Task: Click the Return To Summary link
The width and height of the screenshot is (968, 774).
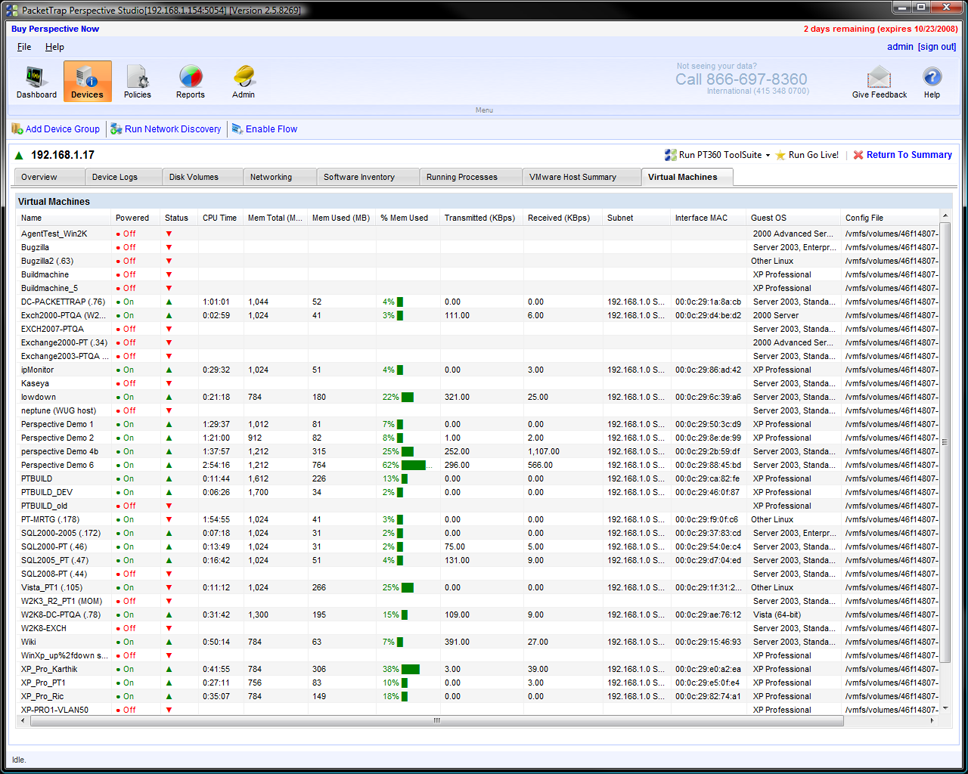Action: 909,155
